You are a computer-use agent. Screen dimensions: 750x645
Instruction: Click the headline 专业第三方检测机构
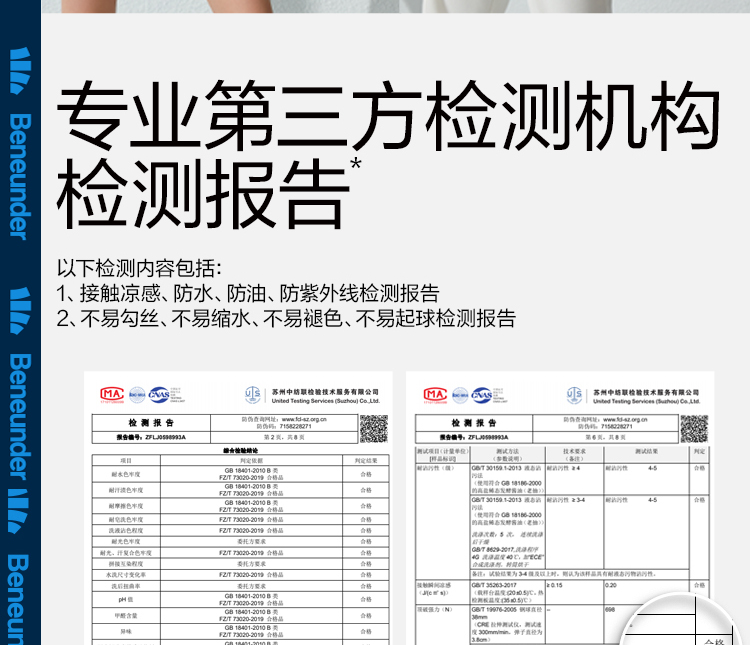point(388,115)
